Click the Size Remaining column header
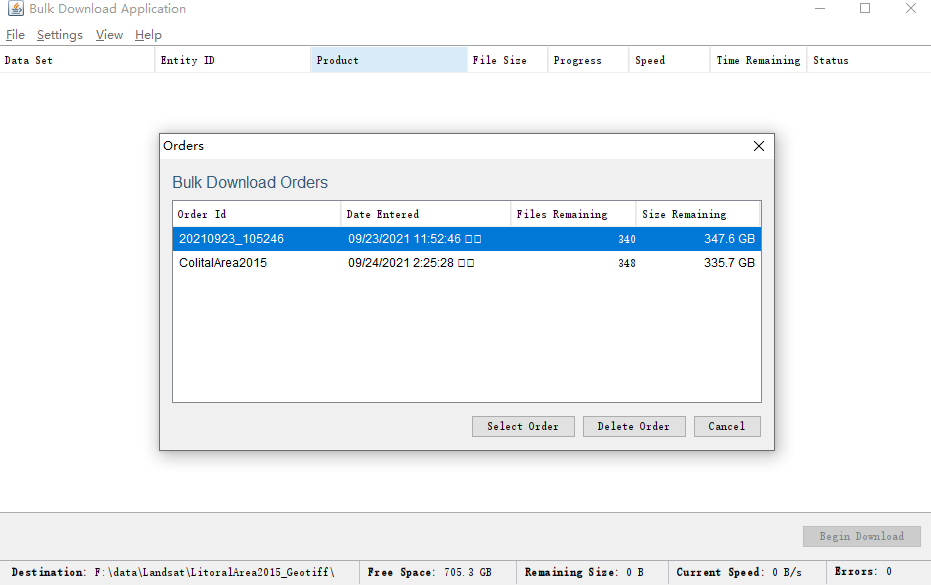The width and height of the screenshot is (931, 585). [x=698, y=214]
